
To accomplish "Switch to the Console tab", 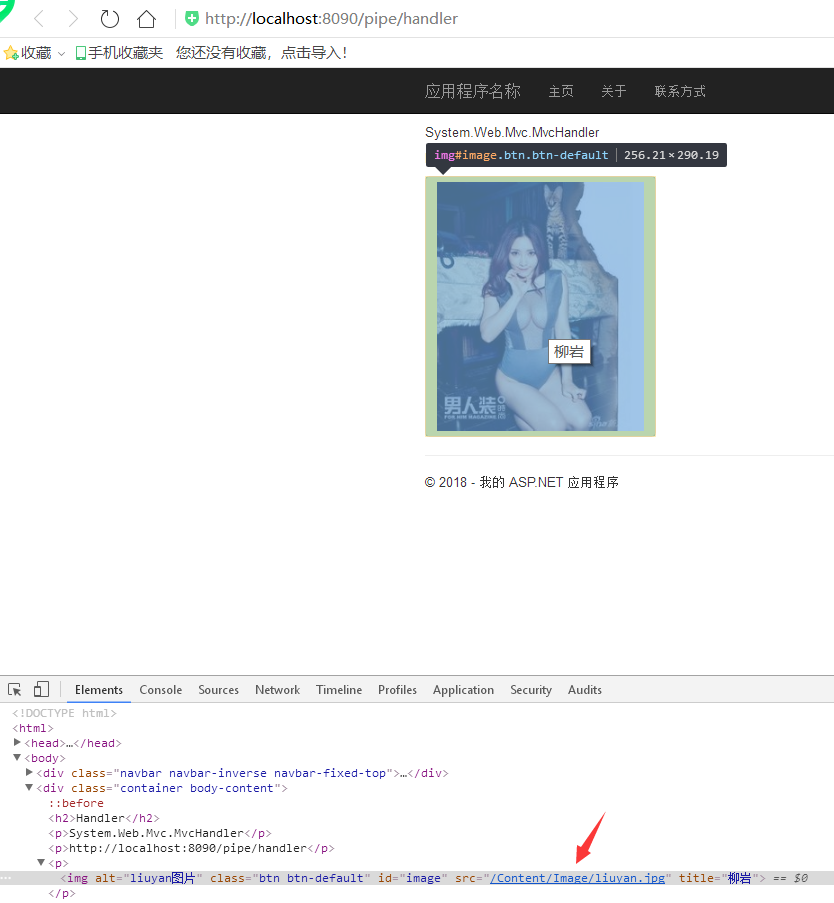I will point(161,690).
